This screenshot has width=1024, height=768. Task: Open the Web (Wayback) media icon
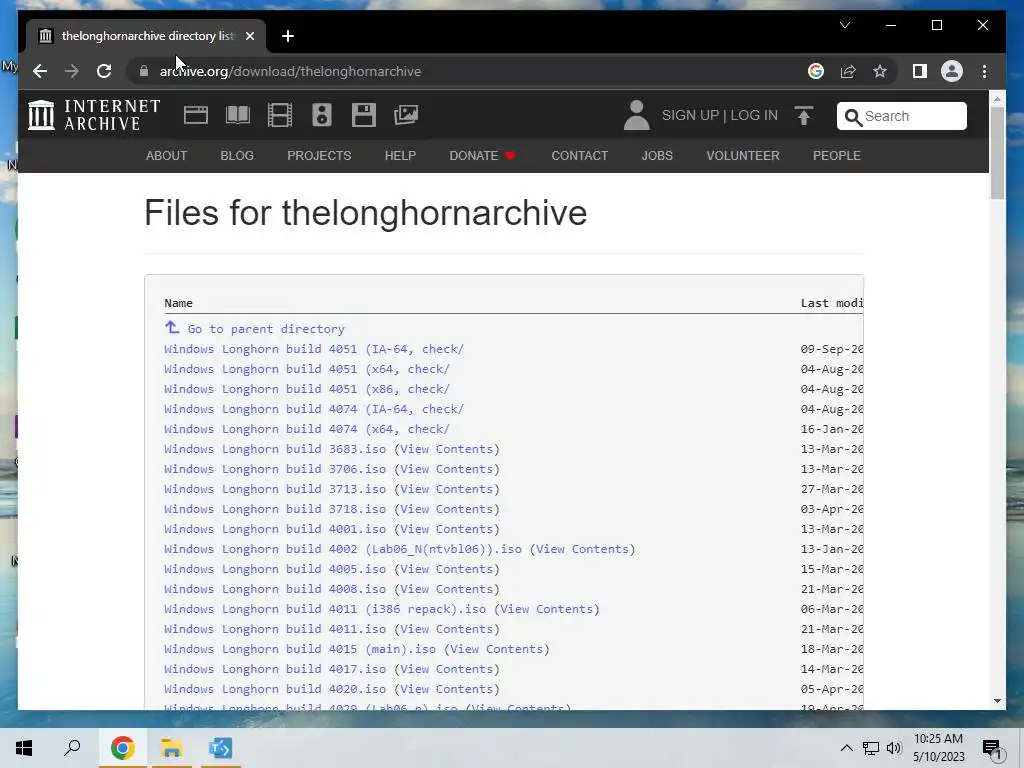[x=195, y=115]
